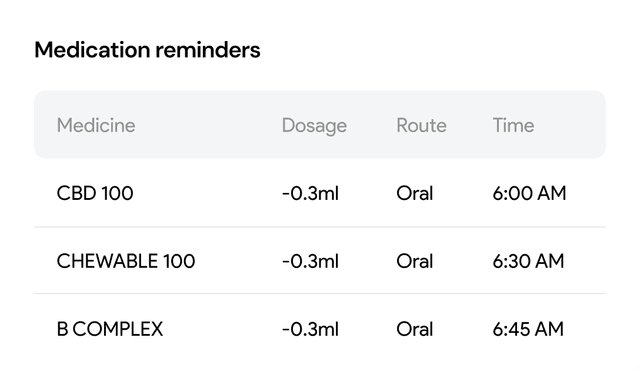
Task: Click Oral route for B COMPLEX
Action: pos(415,329)
